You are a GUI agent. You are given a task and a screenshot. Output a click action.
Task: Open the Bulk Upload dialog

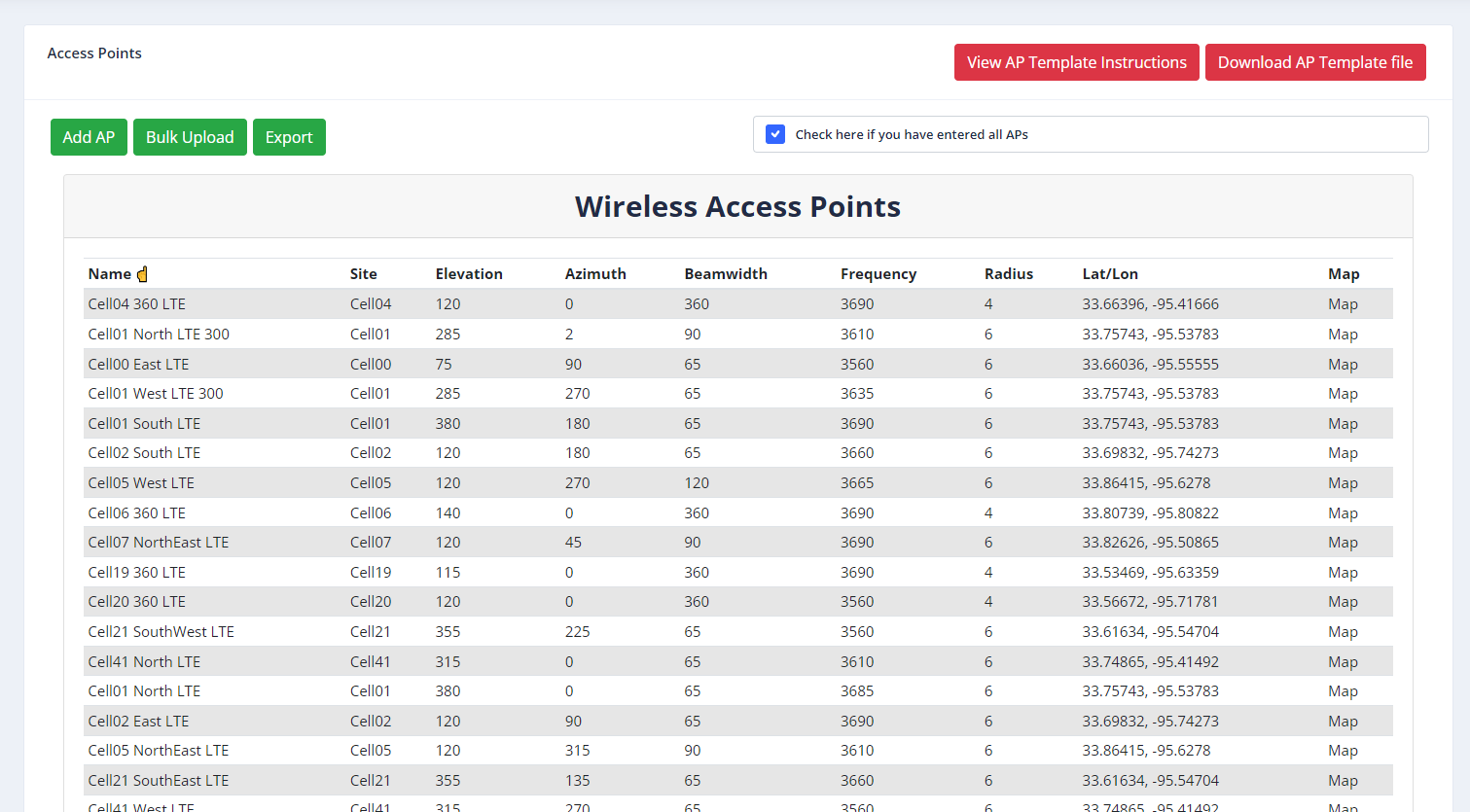point(190,137)
